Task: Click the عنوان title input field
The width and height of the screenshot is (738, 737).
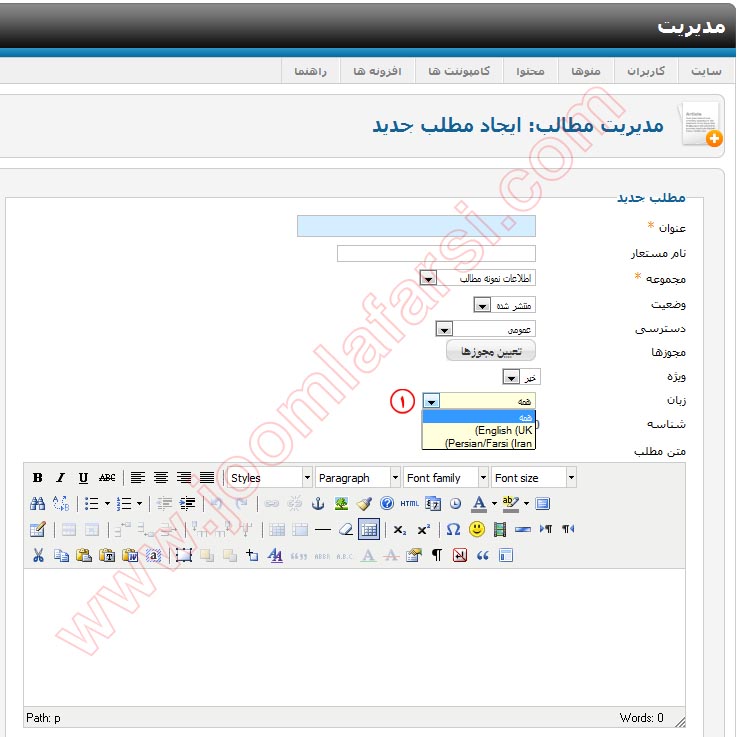Action: coord(416,226)
